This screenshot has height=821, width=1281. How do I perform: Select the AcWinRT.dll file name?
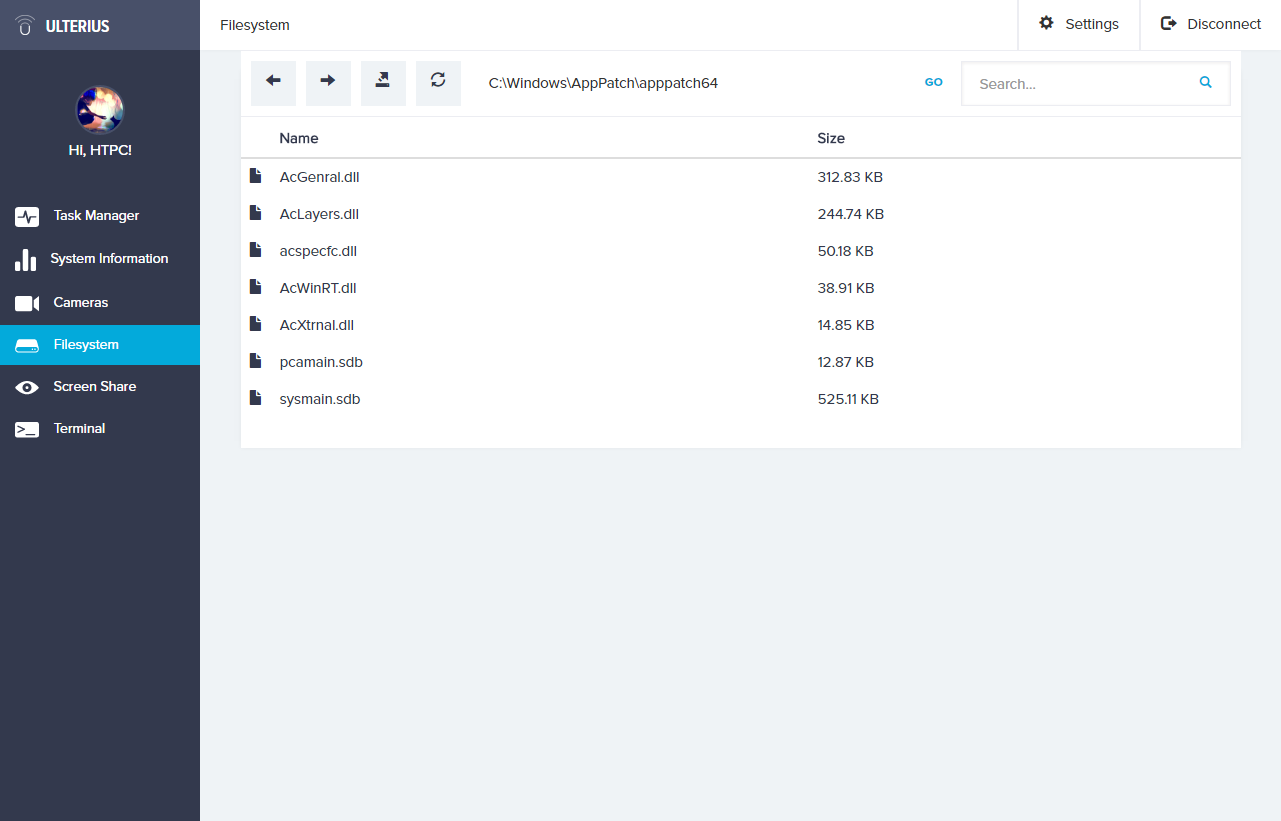[318, 288]
